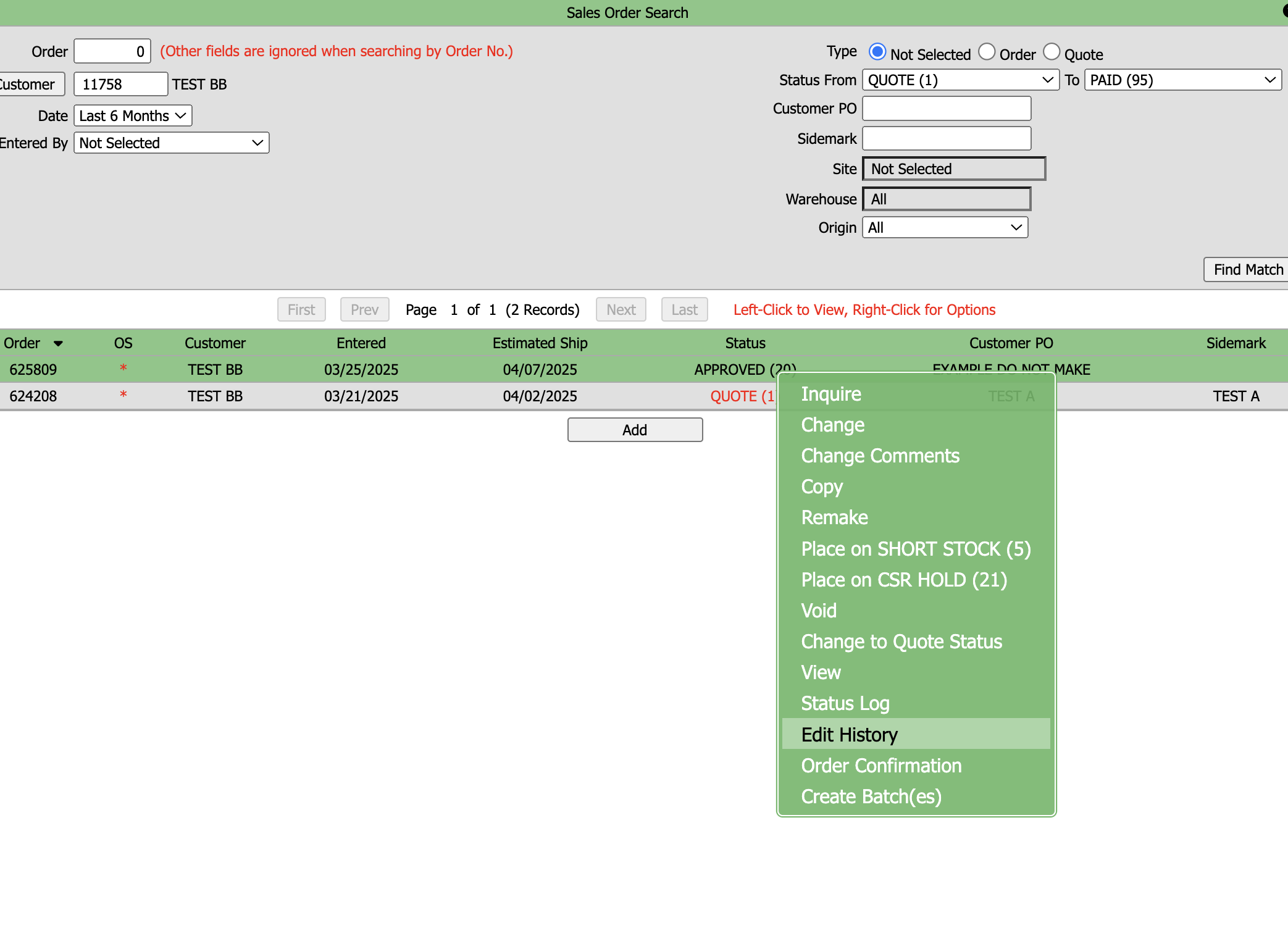Click the Customer PO input field
The width and height of the screenshot is (1288, 936).
coord(947,109)
